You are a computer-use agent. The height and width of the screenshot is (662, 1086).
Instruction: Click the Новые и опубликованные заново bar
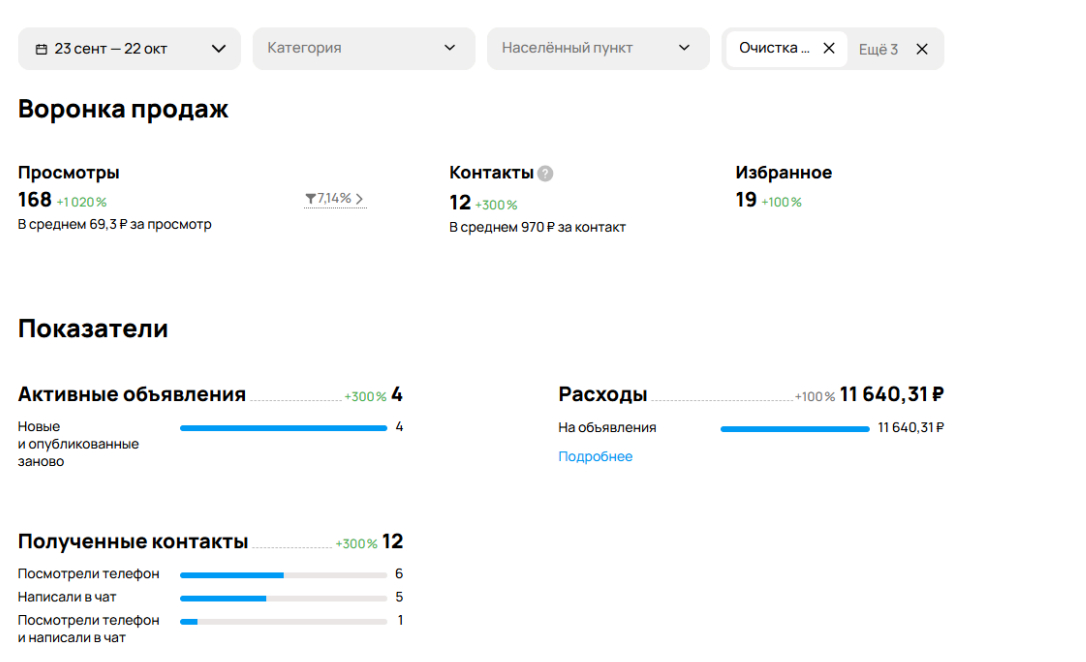pos(283,428)
